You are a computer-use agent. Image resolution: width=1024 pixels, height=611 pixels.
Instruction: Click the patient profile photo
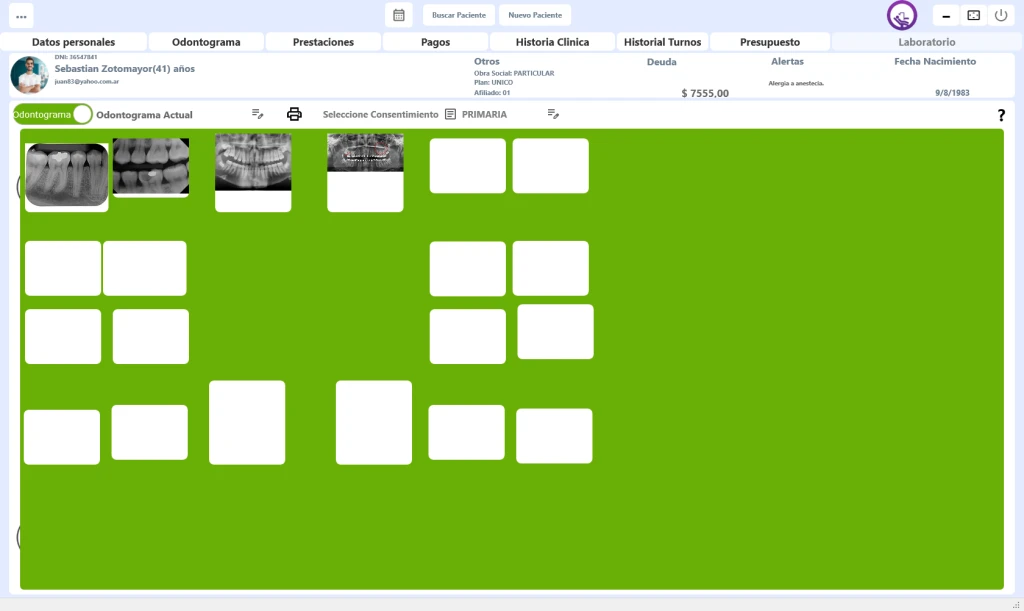pyautogui.click(x=29, y=75)
